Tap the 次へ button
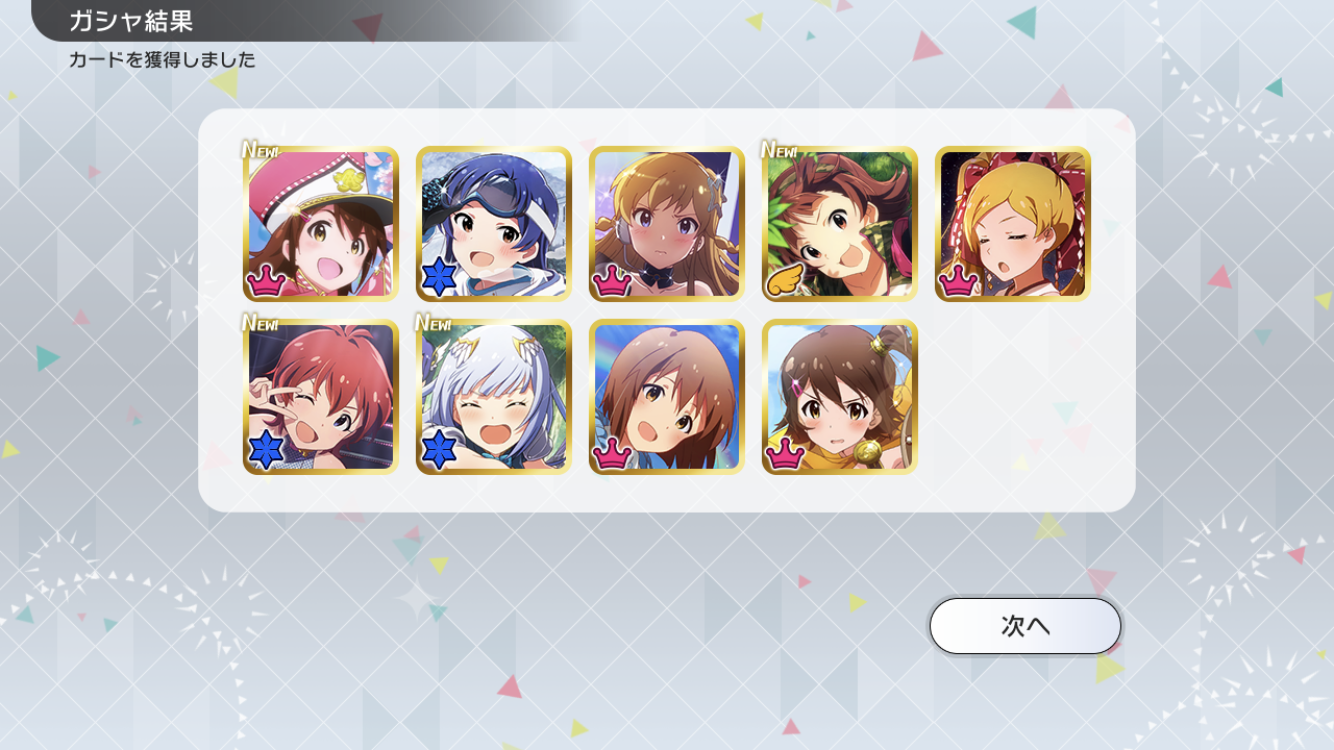The image size is (1334, 750). coord(1025,626)
